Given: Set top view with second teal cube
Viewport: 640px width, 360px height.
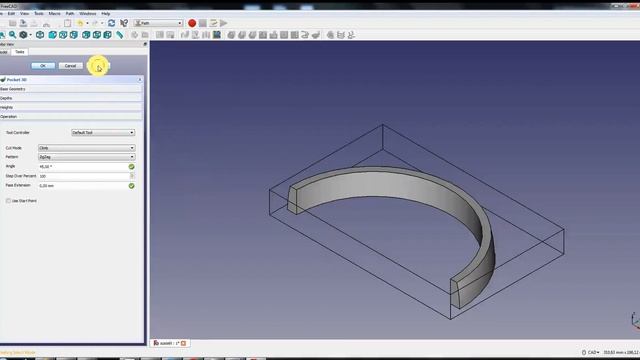Looking at the screenshot, I should click(63, 35).
